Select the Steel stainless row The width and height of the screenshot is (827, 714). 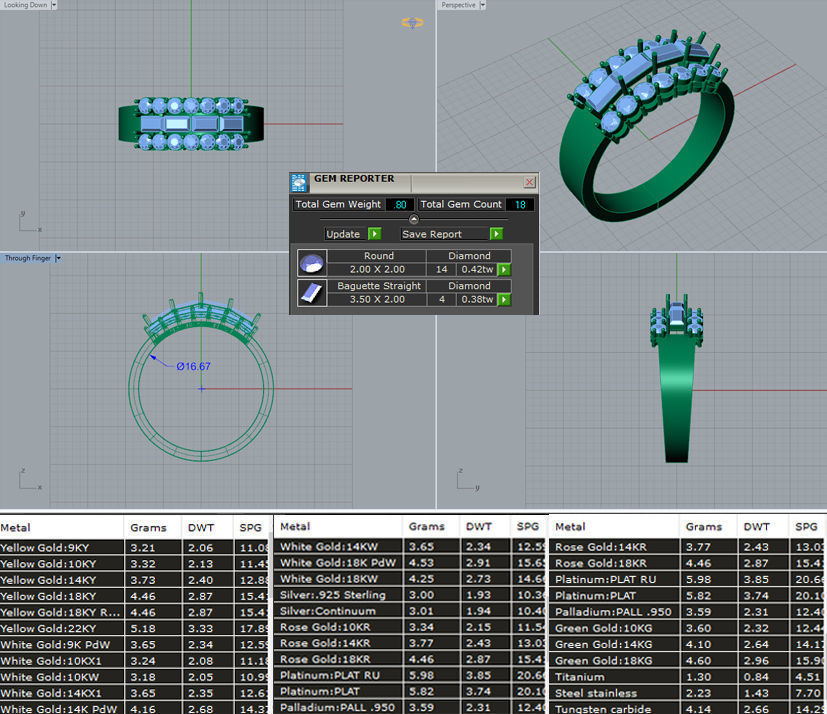(x=688, y=693)
